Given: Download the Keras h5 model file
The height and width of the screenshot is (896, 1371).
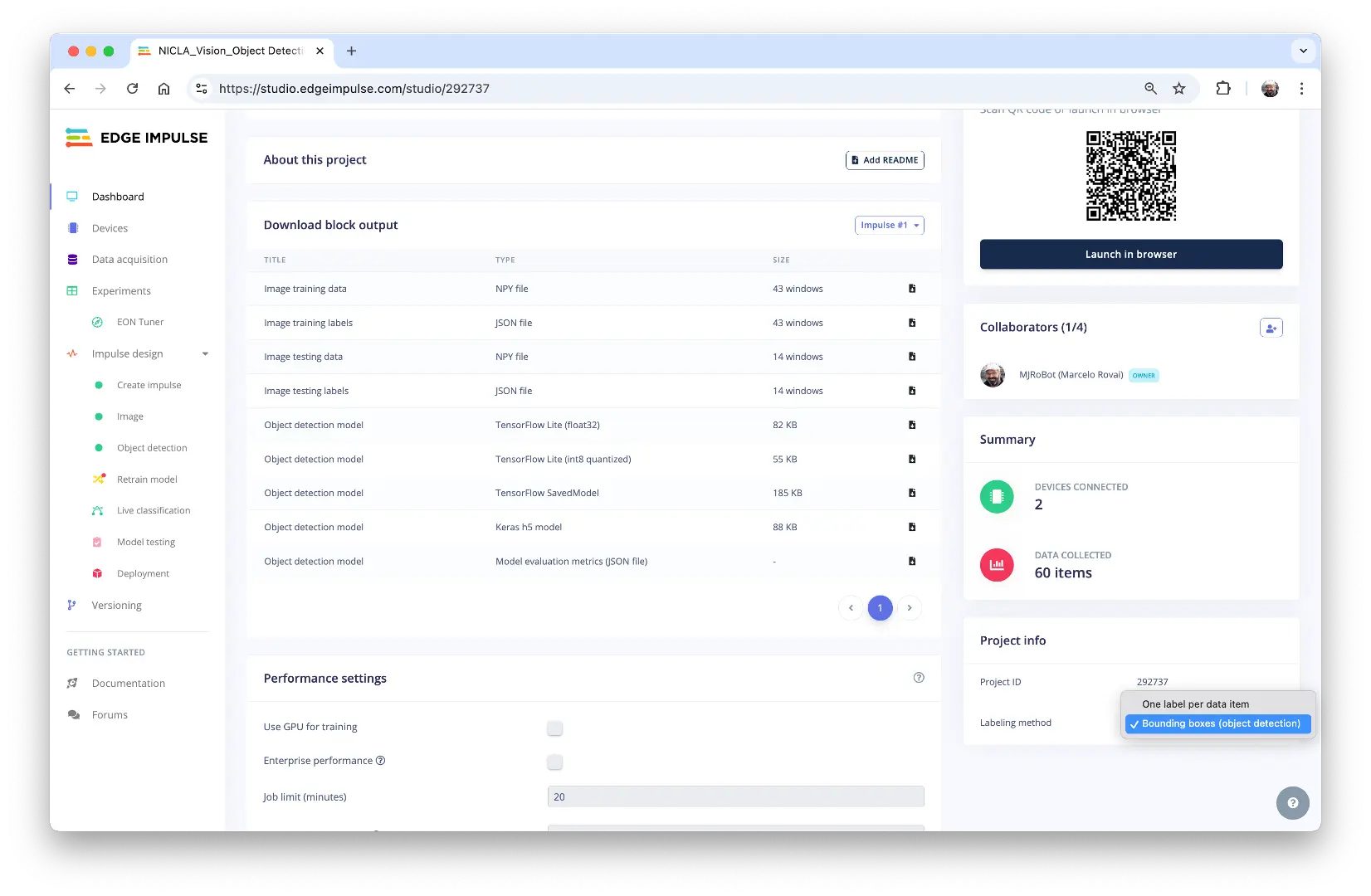Looking at the screenshot, I should click(912, 527).
